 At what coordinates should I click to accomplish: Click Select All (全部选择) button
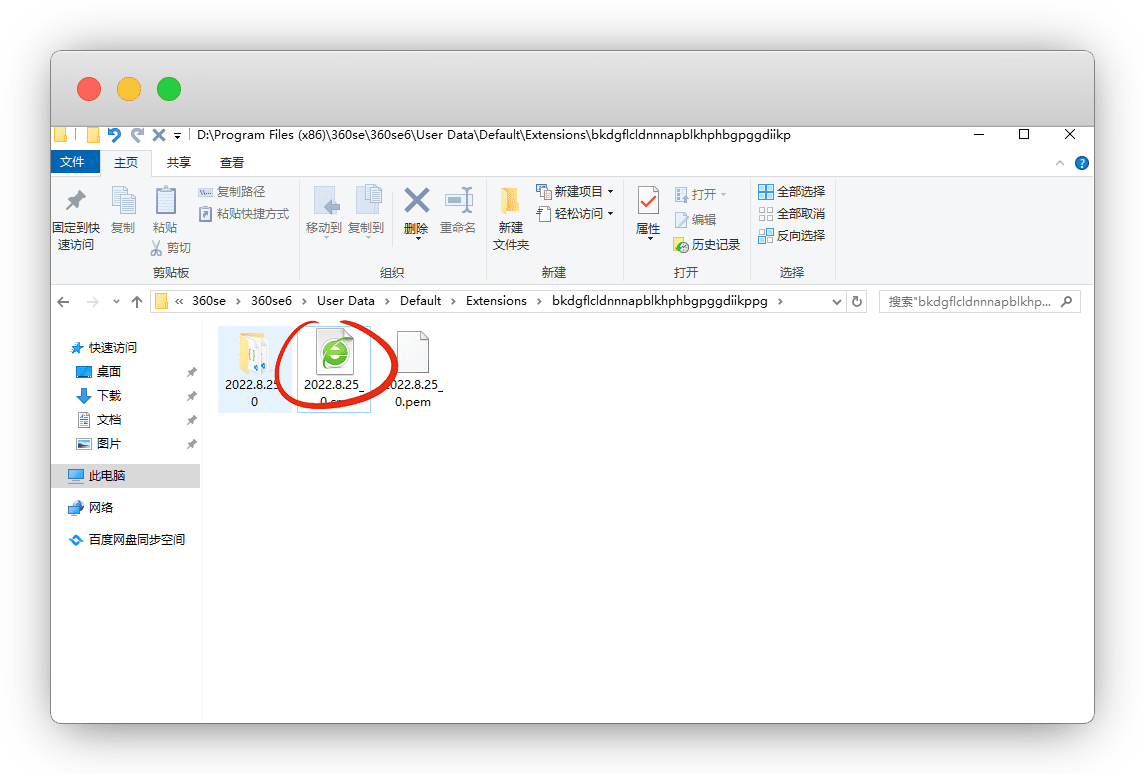point(792,192)
